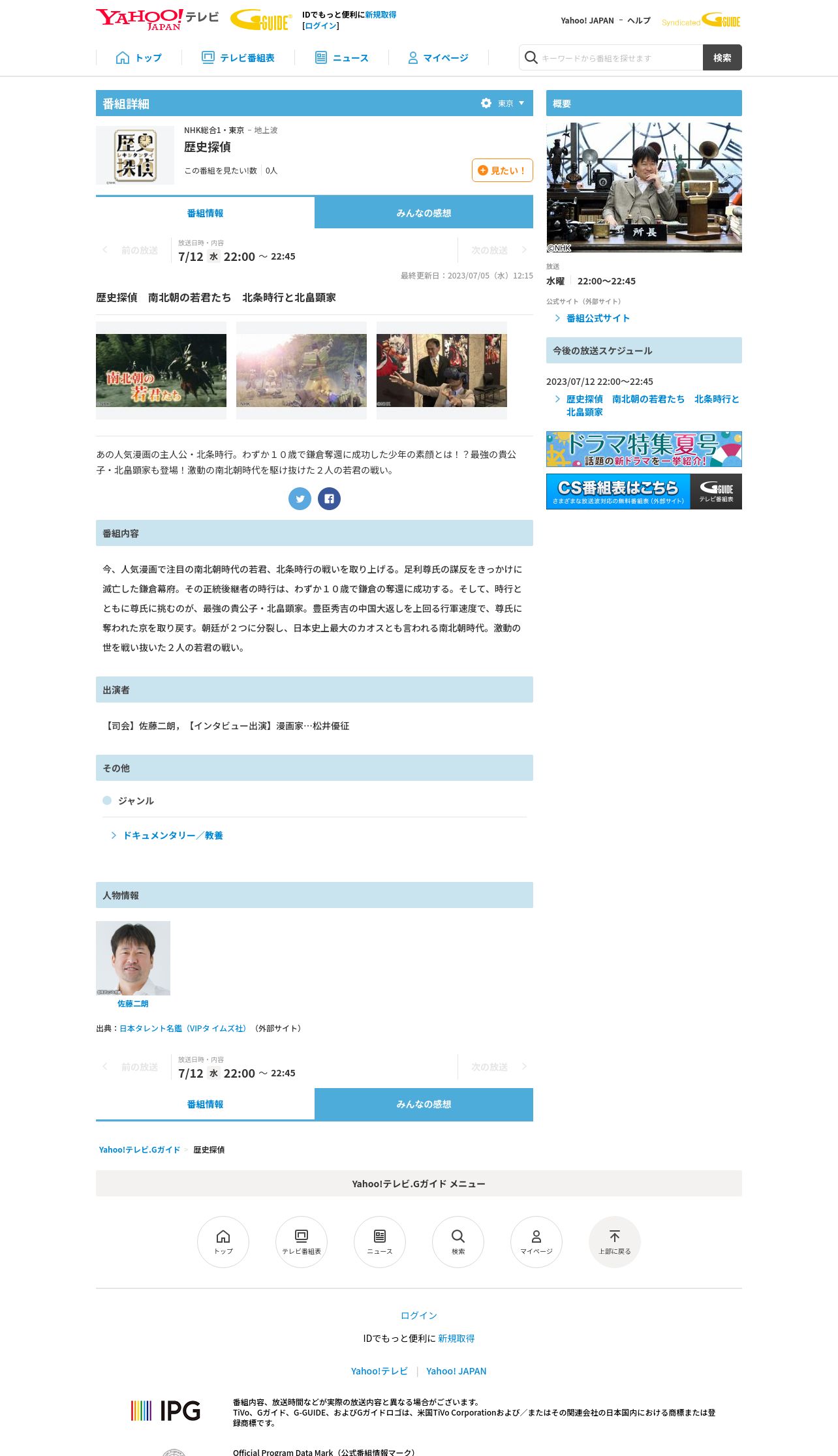Open テレビ番組表 in the top navigation
Screen dimensions: 838x1456
(238, 58)
